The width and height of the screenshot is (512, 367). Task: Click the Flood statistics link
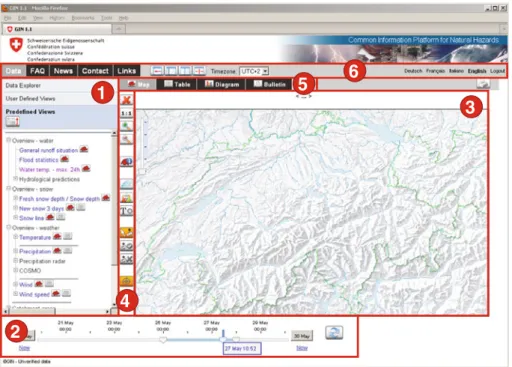(39, 160)
